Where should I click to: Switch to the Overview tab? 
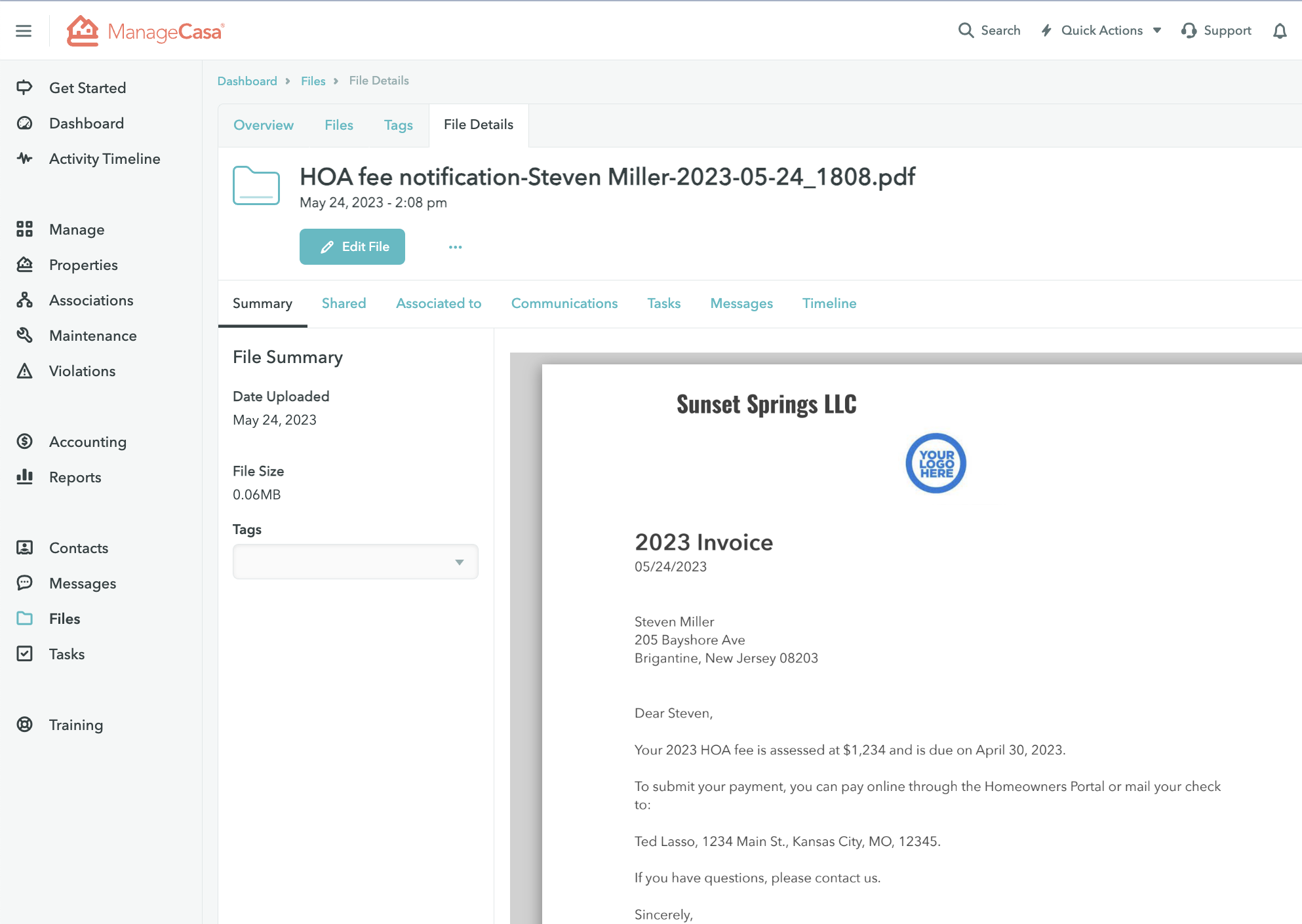click(x=264, y=125)
